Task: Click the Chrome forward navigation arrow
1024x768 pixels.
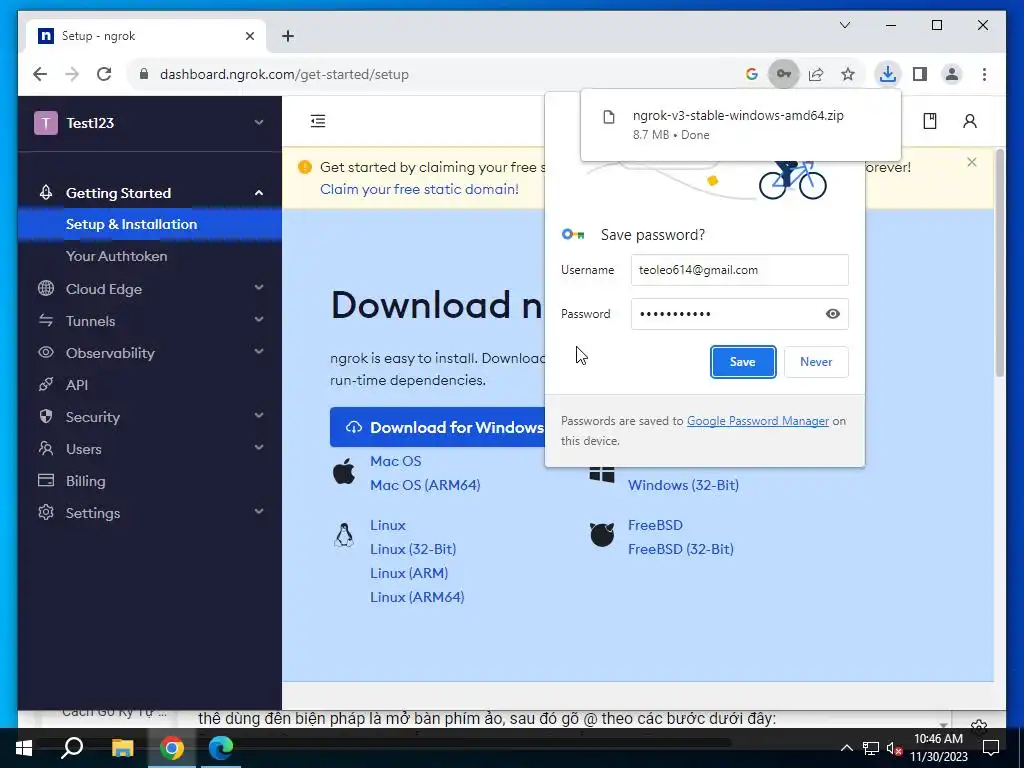Action: [72, 74]
